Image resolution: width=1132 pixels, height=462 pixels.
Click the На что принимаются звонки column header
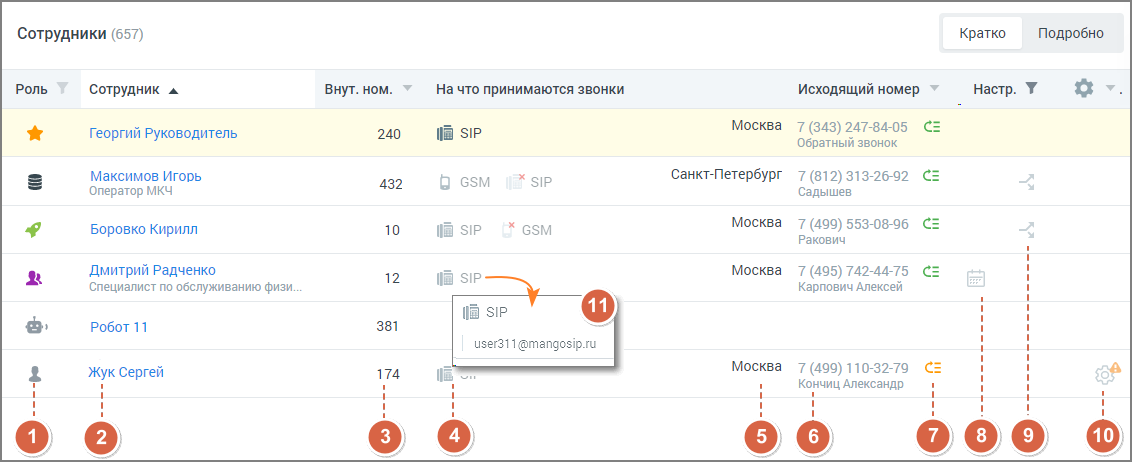[530, 90]
